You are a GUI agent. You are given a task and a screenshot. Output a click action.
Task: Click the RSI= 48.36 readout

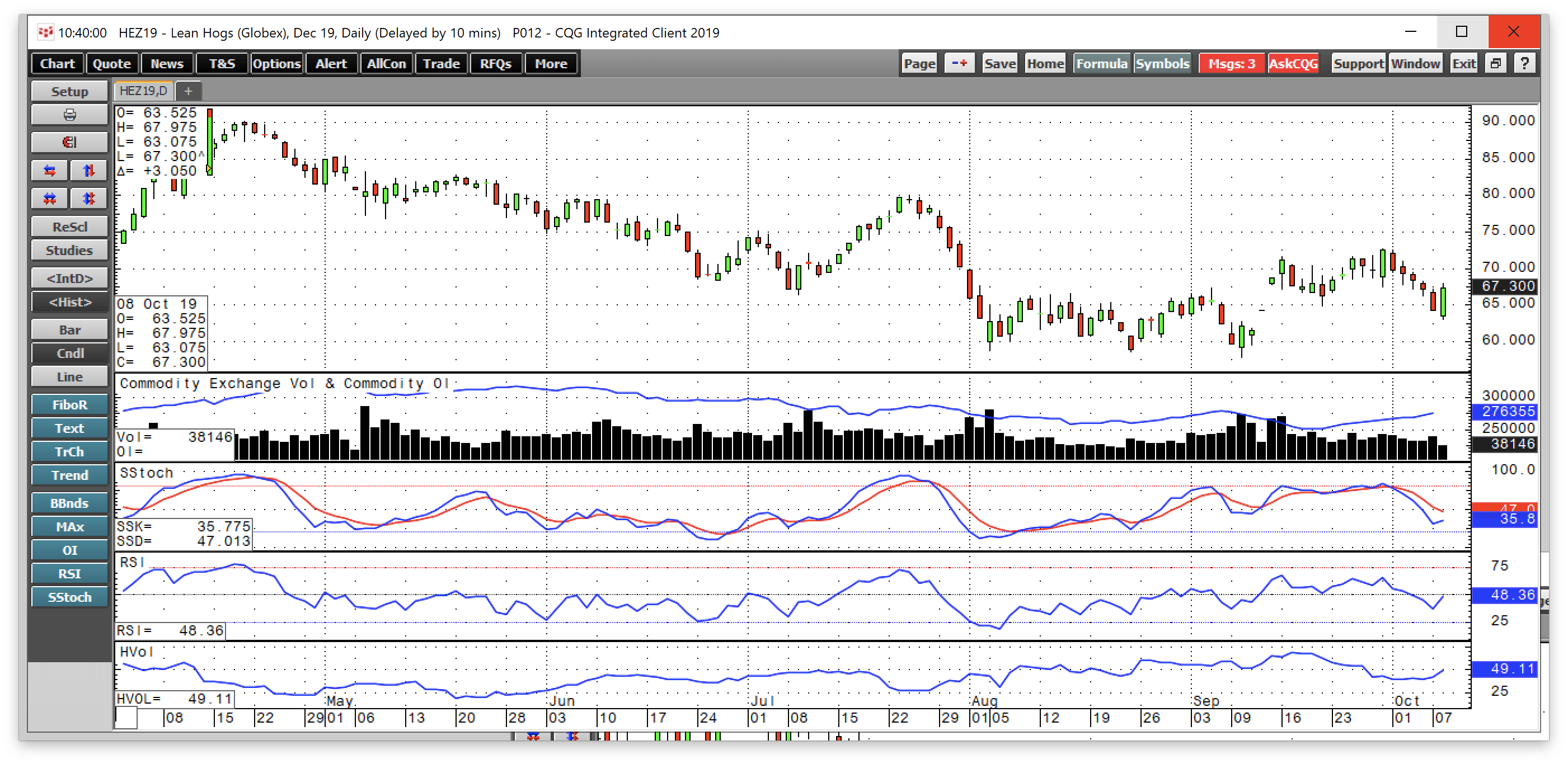pos(171,631)
